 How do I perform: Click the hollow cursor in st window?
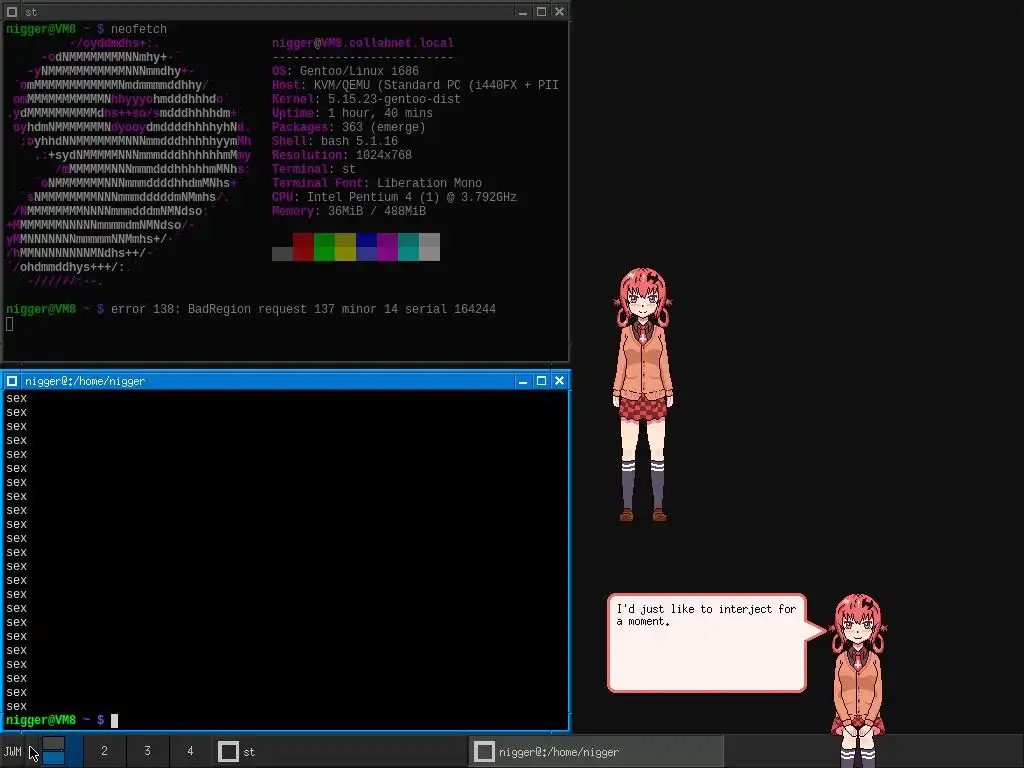(9, 323)
